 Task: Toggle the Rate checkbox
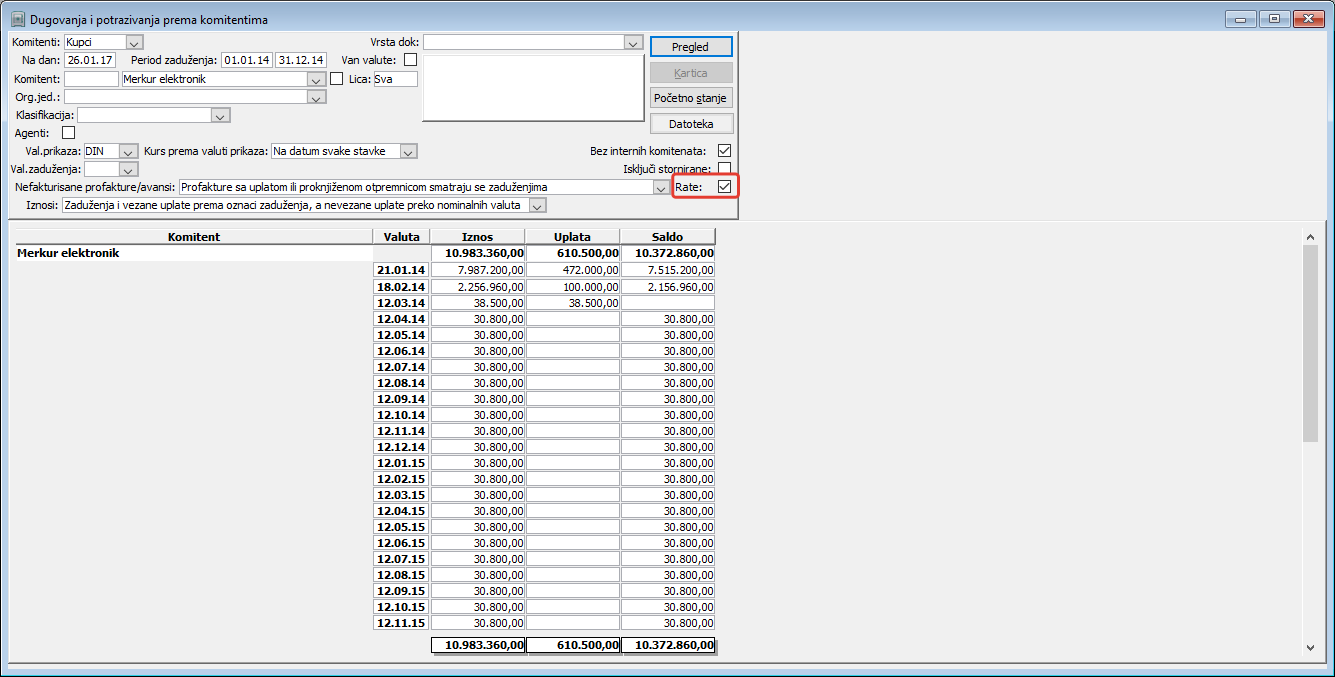pyautogui.click(x=725, y=187)
